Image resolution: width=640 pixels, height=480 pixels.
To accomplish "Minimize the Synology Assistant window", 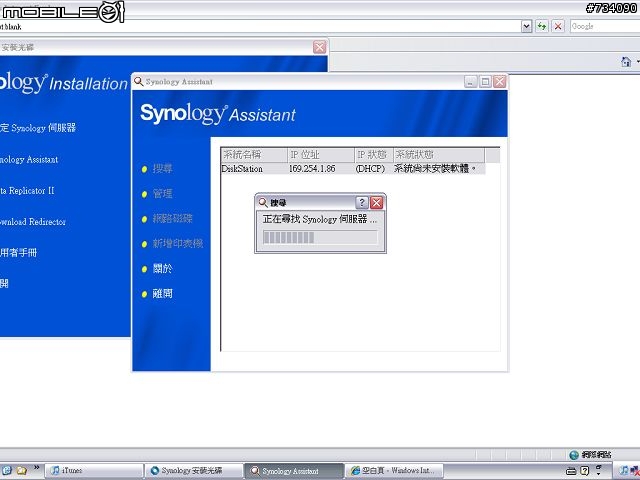I will click(x=471, y=82).
